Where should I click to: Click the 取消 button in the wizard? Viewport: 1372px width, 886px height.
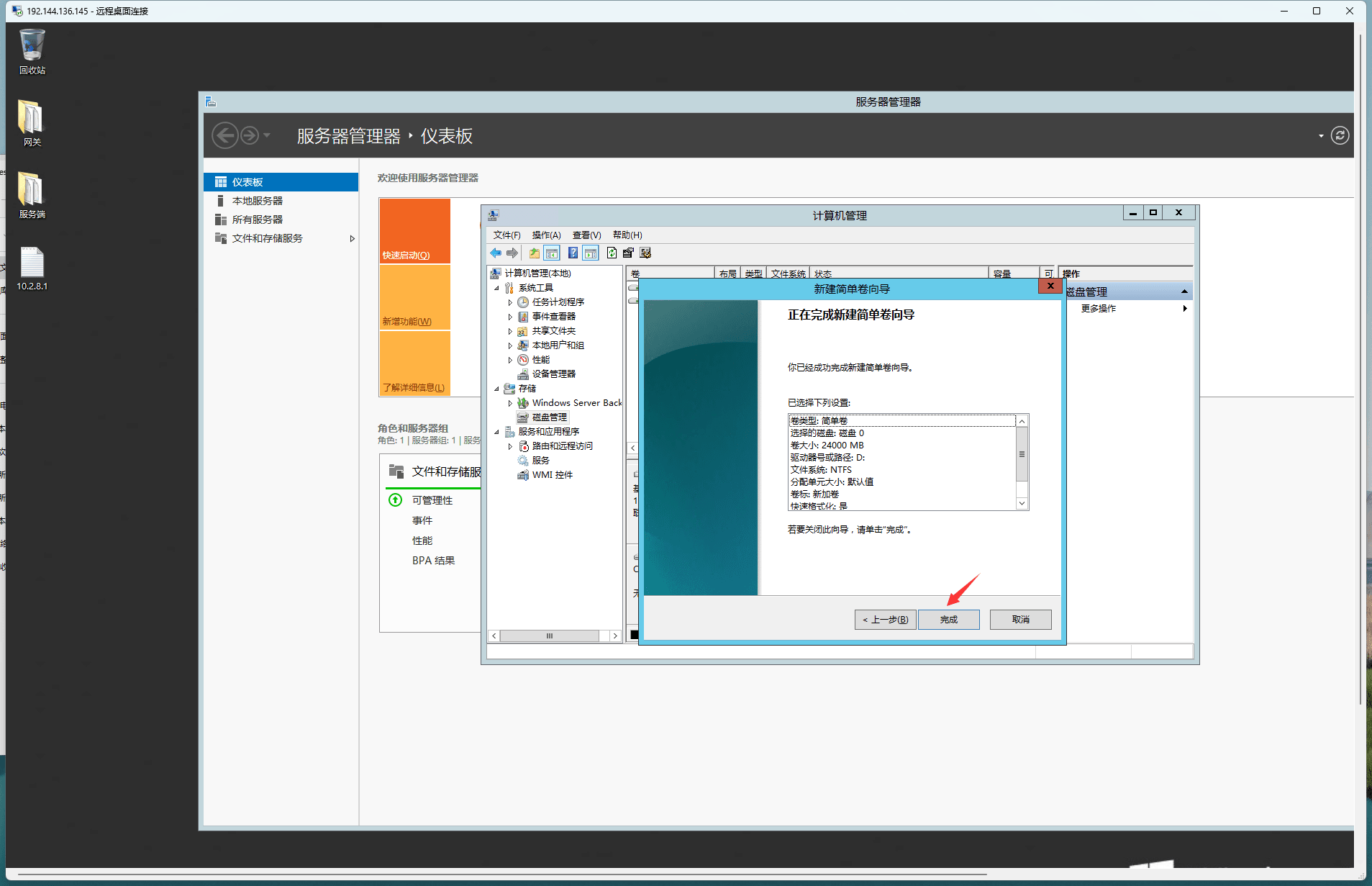click(x=1020, y=620)
